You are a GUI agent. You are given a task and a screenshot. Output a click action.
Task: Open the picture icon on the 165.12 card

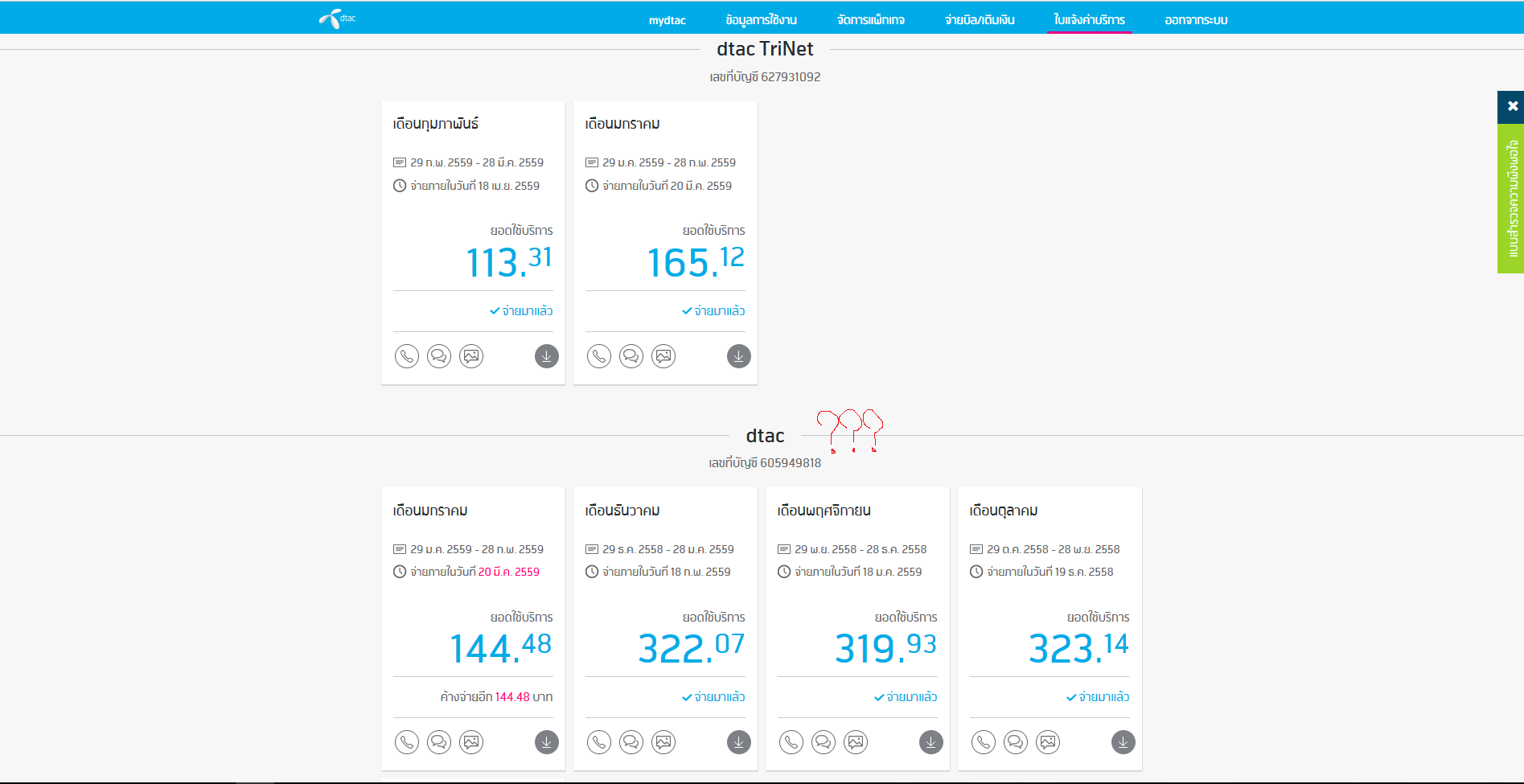pos(663,356)
